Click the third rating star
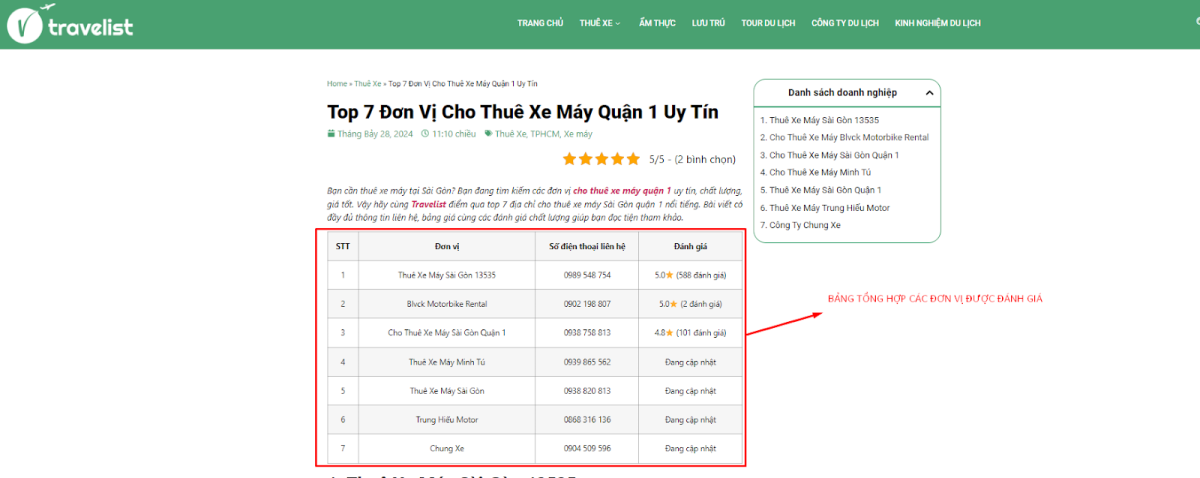 (601, 159)
